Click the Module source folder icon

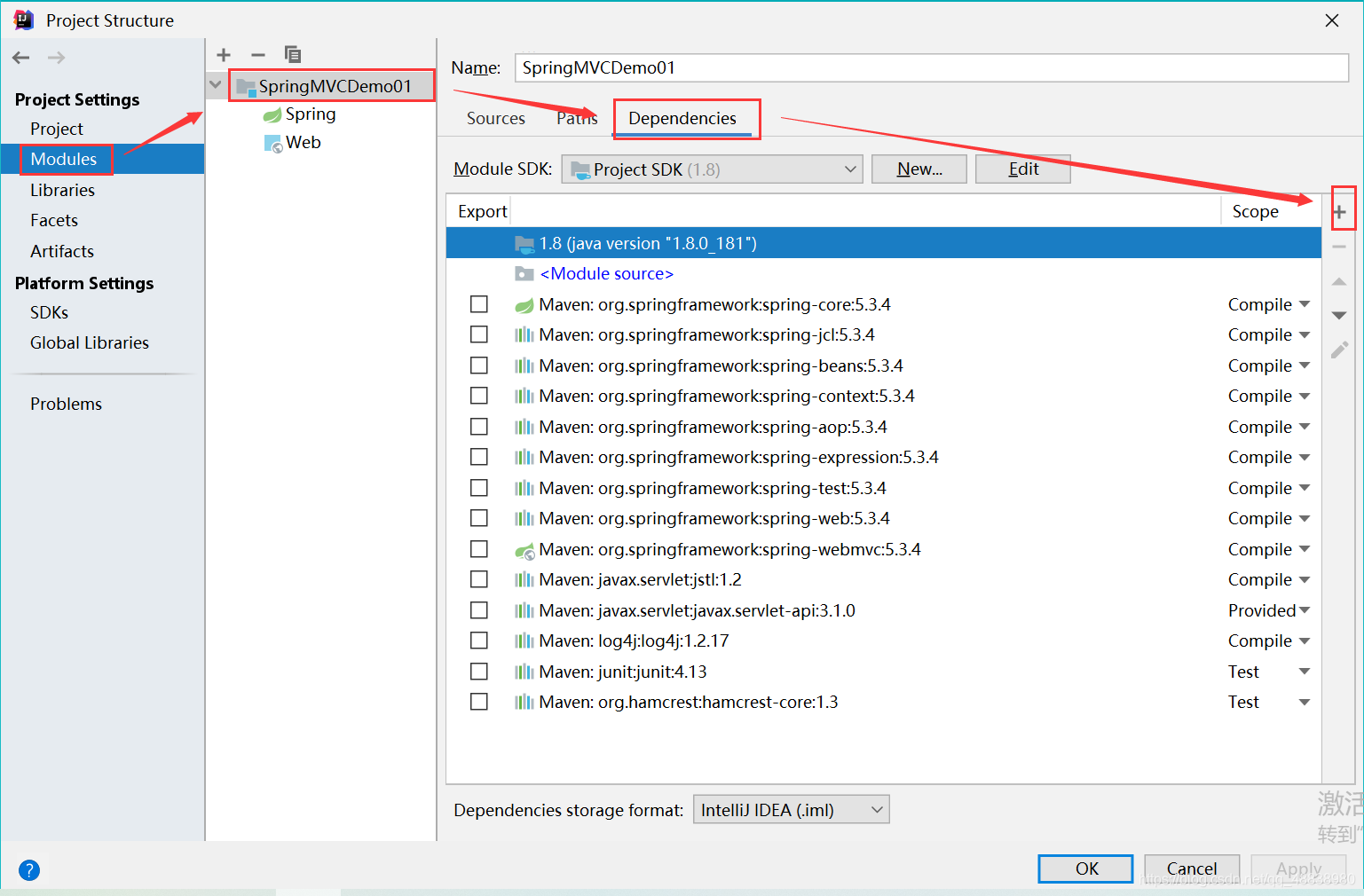point(524,274)
